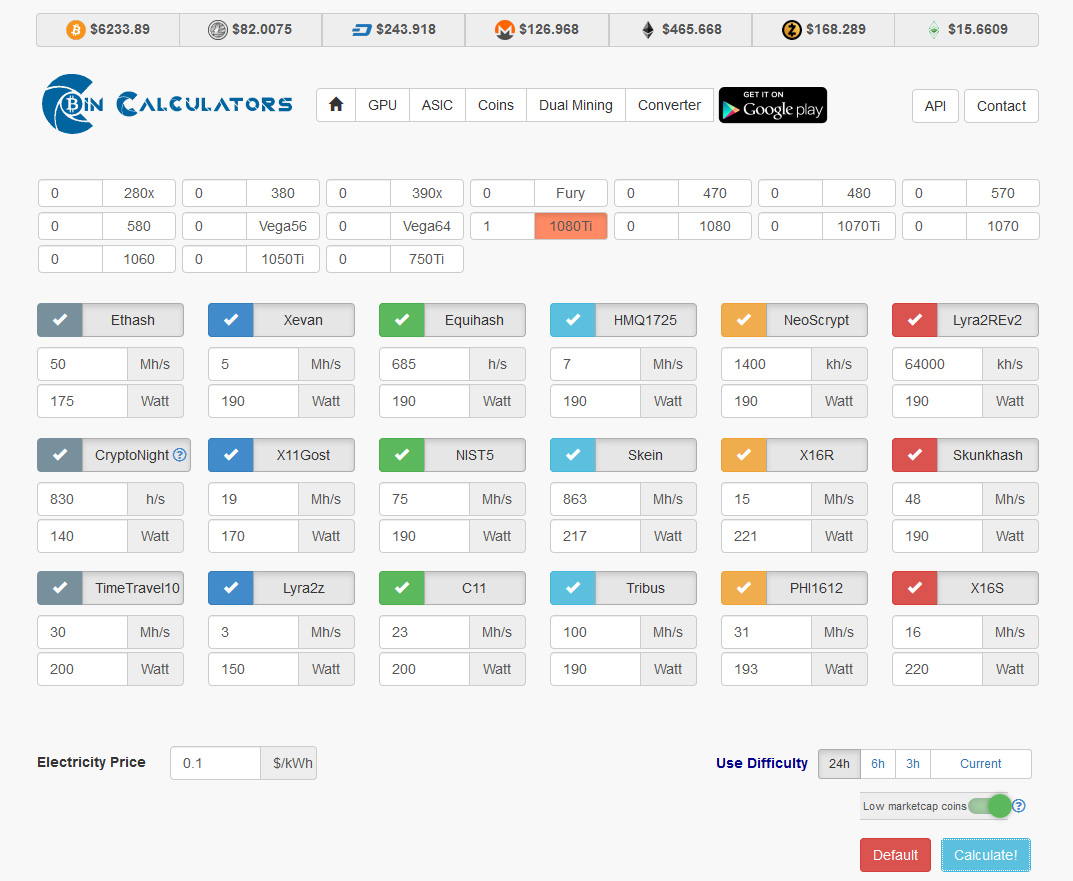Screen dimensions: 1073x881
Task: Click the Coin Calculators logo
Action: [168, 104]
